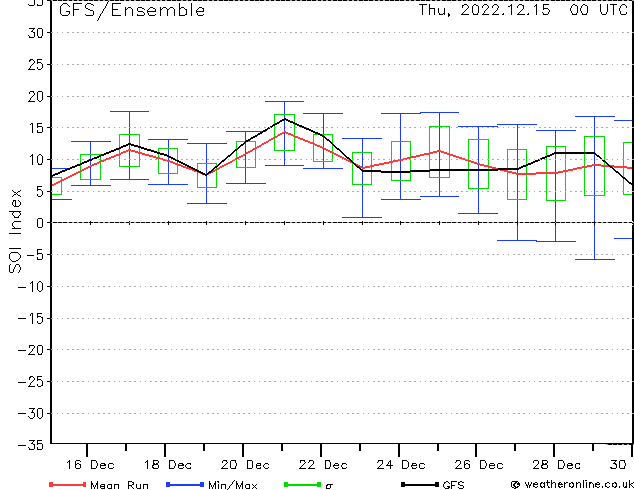Click the '16 Dec' x-axis label
This screenshot has height=490, width=634.
(x=90, y=465)
